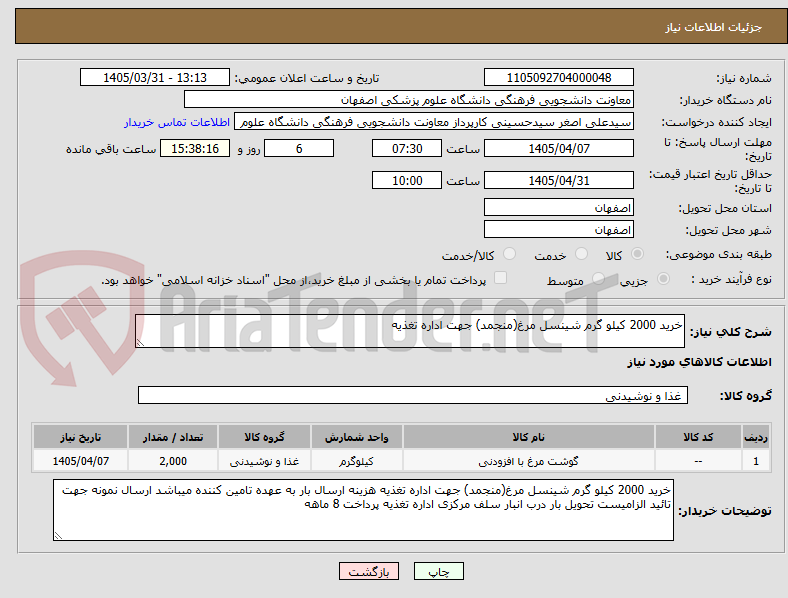The image size is (788, 598).
Task: Click the کد کالا column header
Action: (698, 437)
